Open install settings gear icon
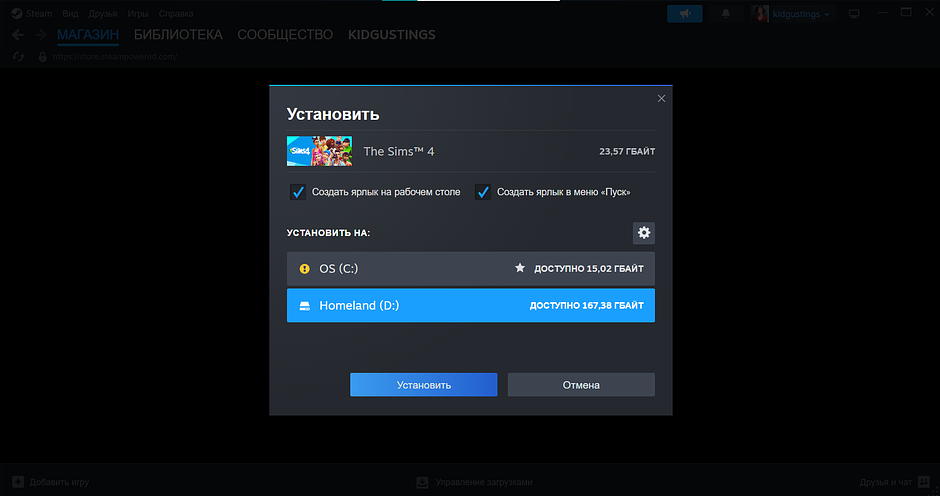This screenshot has width=940, height=496. click(x=643, y=233)
